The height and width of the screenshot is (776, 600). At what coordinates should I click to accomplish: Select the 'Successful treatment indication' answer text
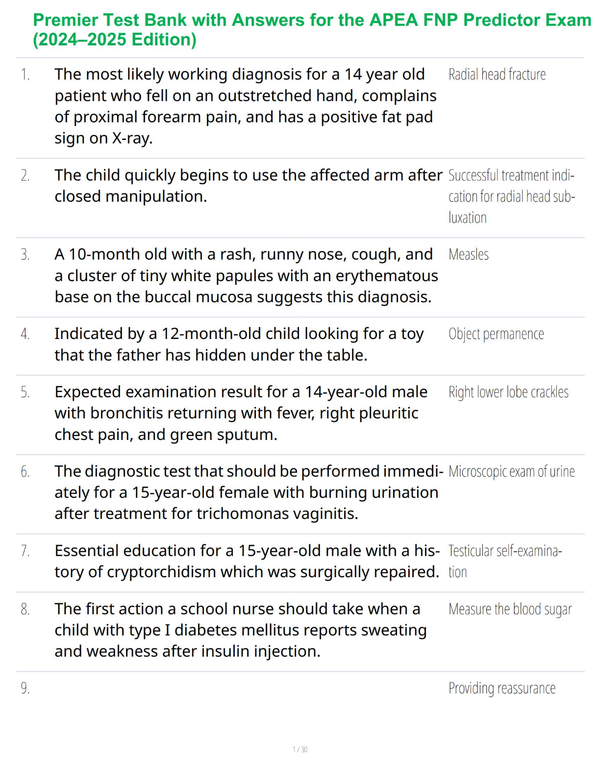512,196
